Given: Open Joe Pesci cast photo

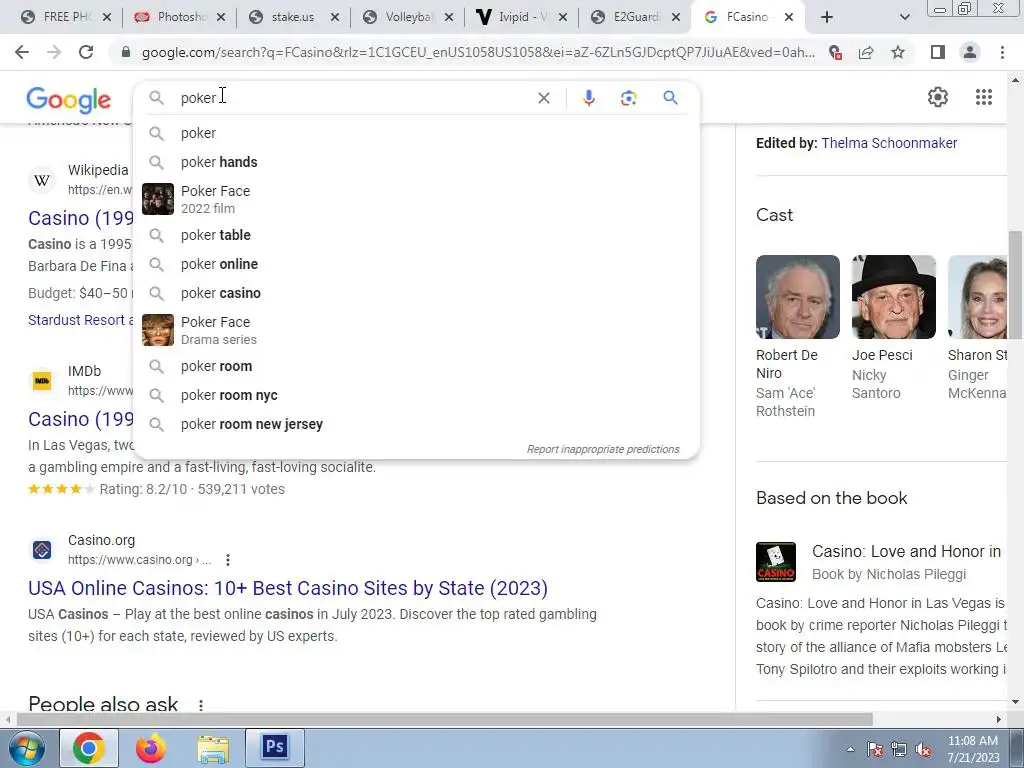Looking at the screenshot, I should point(893,297).
